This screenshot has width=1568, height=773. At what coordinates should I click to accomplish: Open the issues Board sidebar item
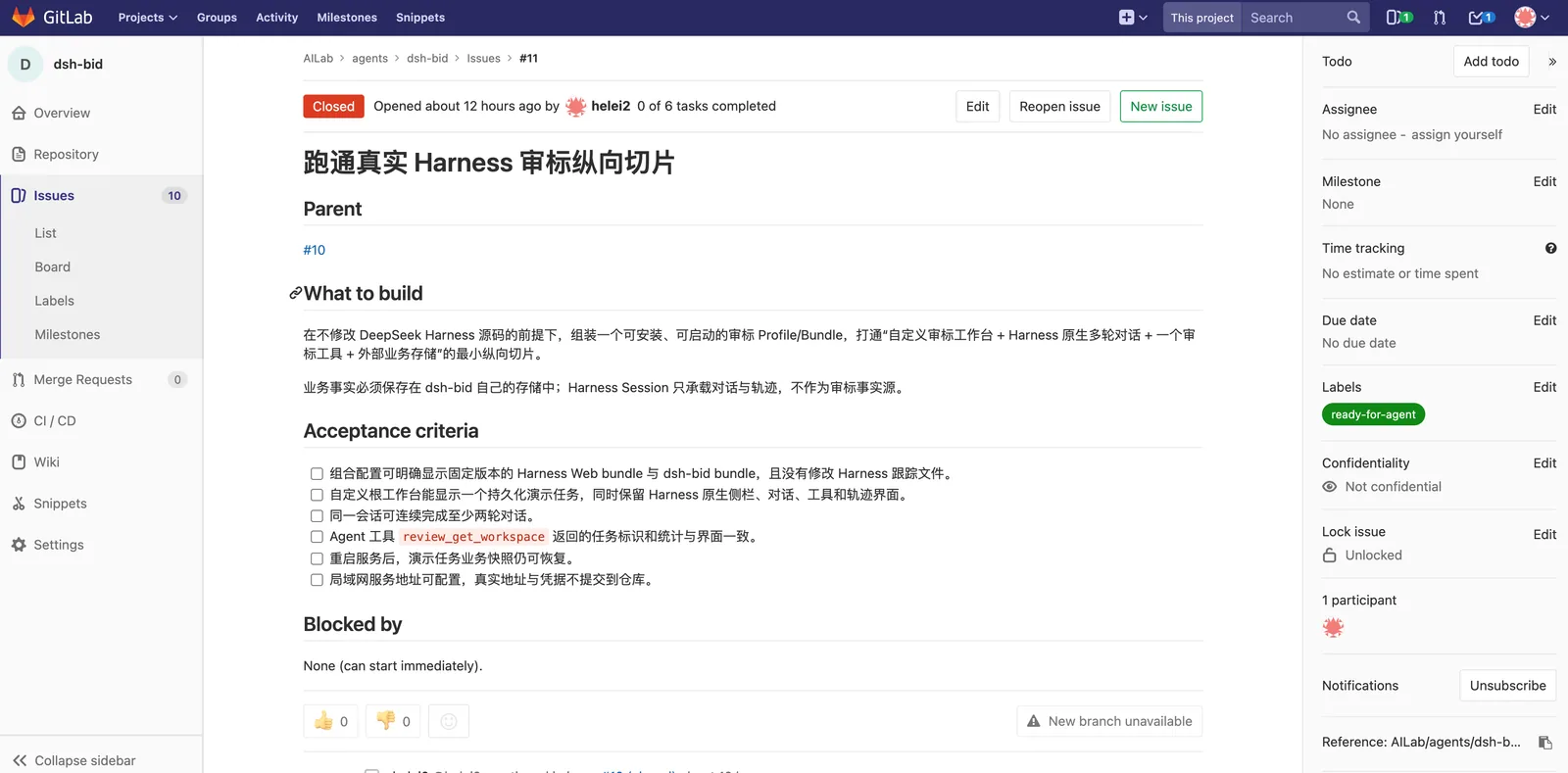pos(52,266)
